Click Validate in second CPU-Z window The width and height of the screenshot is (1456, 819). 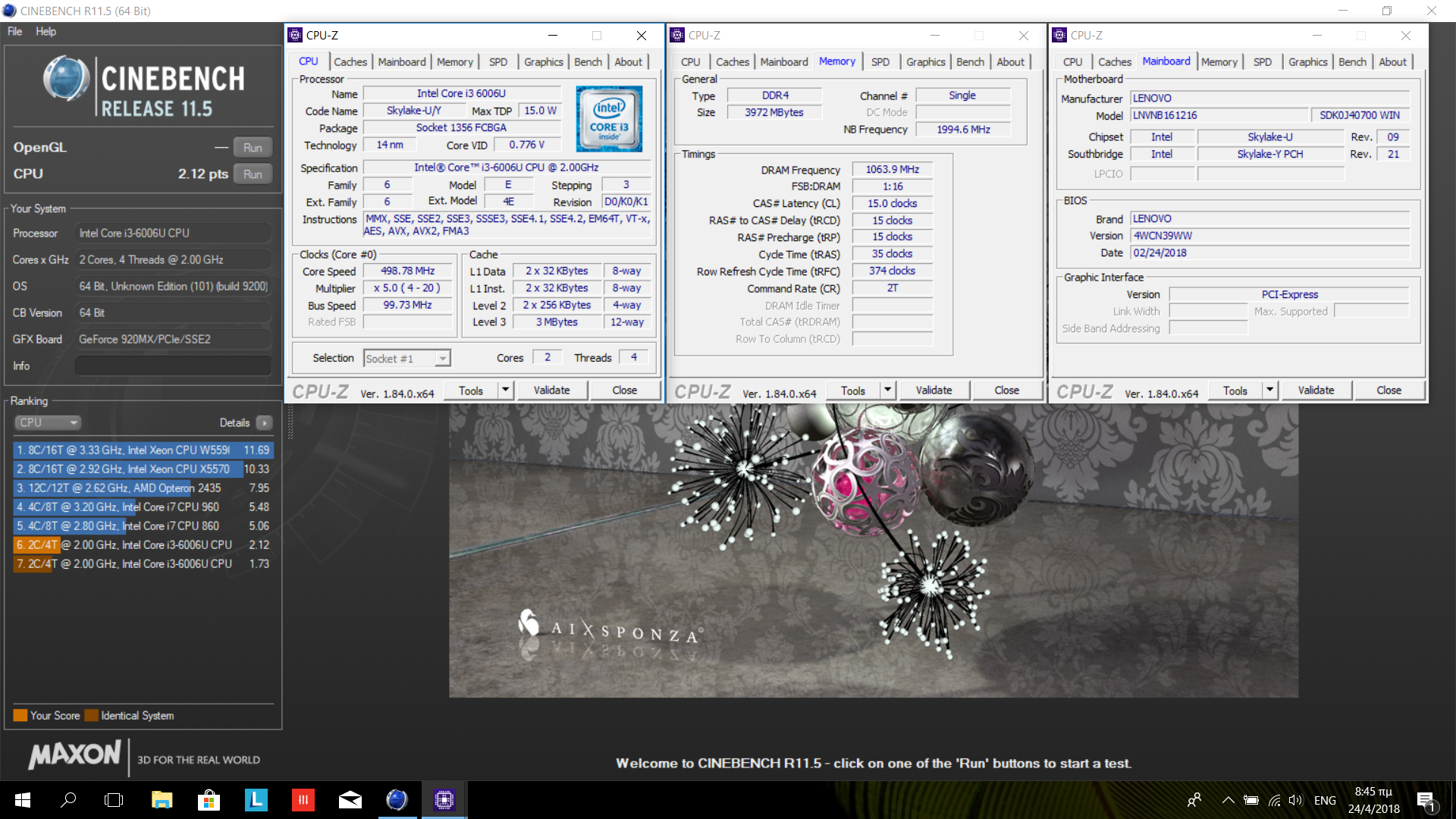(x=934, y=391)
